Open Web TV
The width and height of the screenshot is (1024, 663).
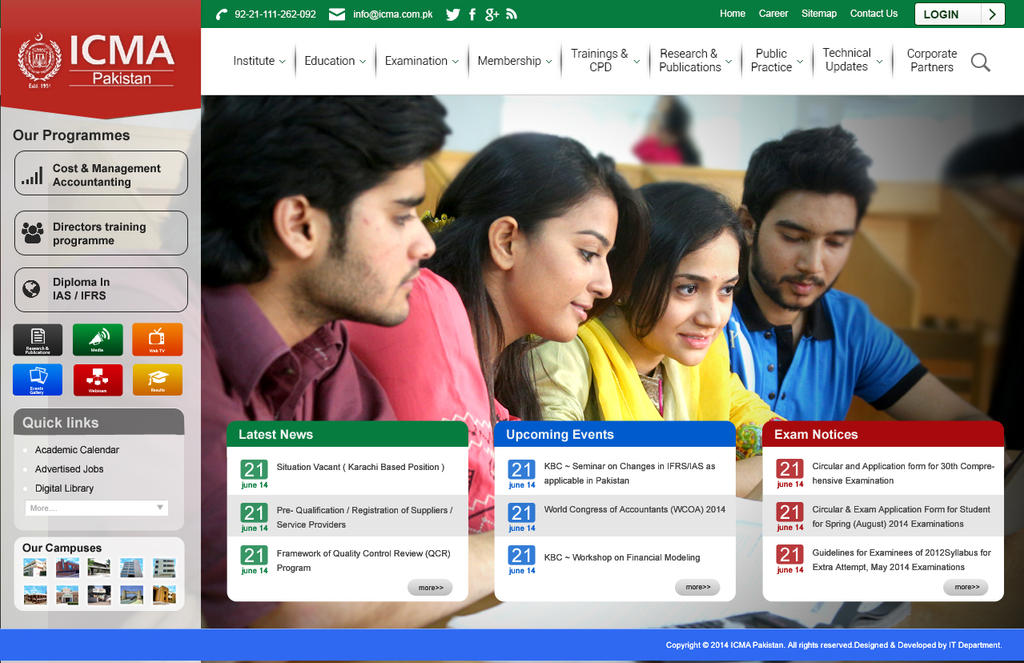pyautogui.click(x=157, y=339)
